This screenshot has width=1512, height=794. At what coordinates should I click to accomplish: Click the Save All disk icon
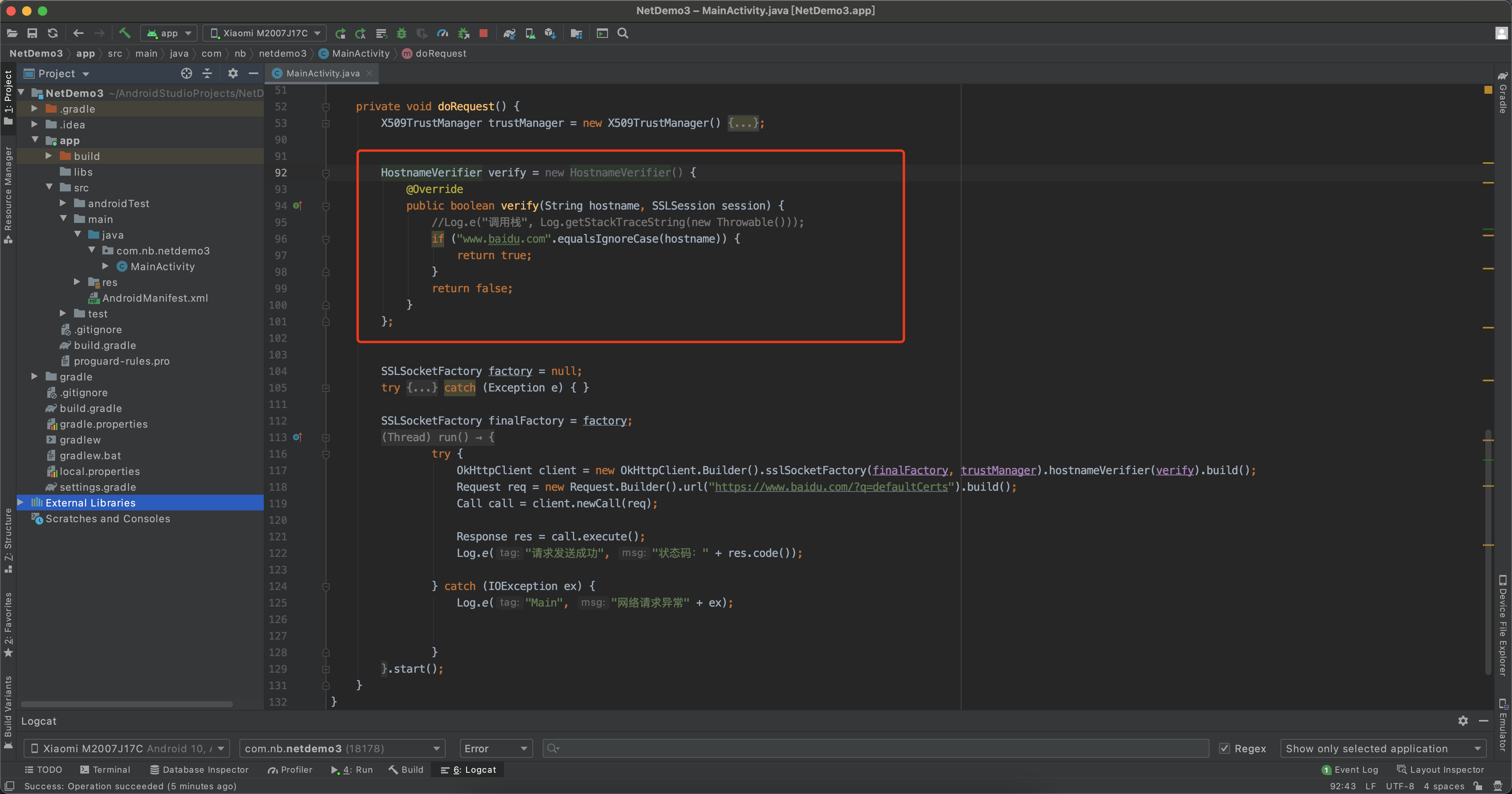pos(32,33)
